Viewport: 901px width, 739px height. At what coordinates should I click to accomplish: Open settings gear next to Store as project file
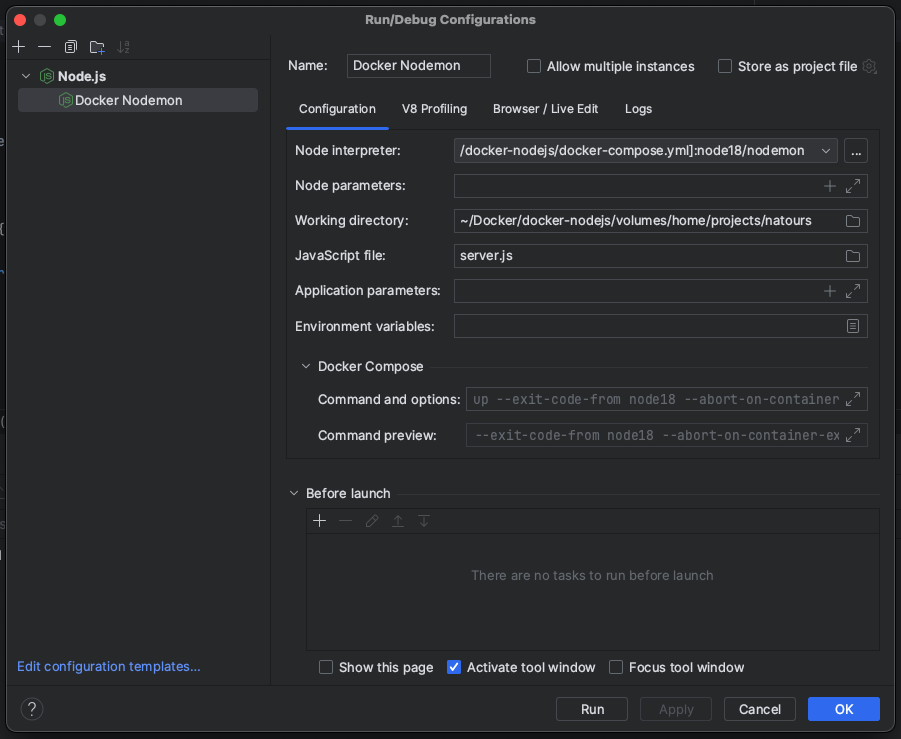pyautogui.click(x=869, y=66)
